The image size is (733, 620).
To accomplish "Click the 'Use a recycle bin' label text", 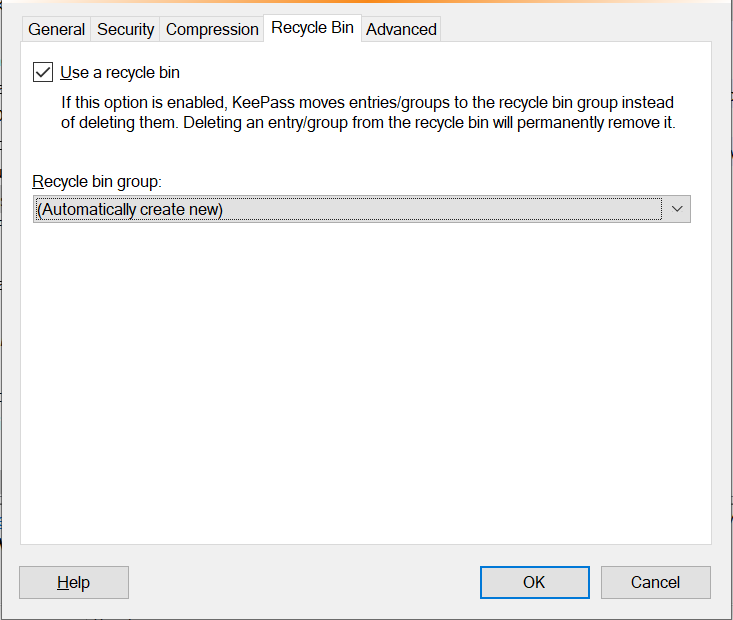I will click(x=120, y=72).
